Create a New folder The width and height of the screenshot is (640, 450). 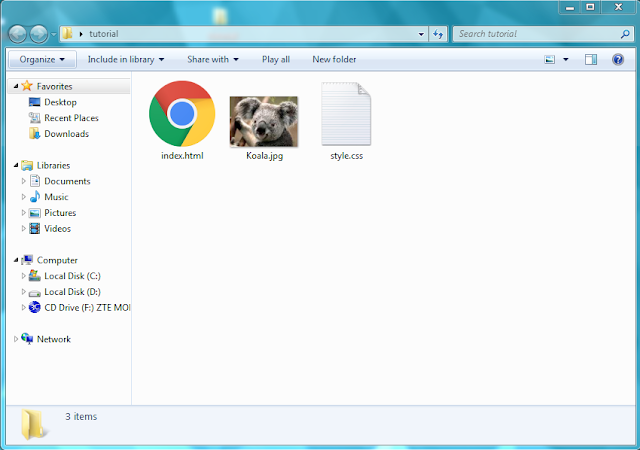pyautogui.click(x=334, y=60)
